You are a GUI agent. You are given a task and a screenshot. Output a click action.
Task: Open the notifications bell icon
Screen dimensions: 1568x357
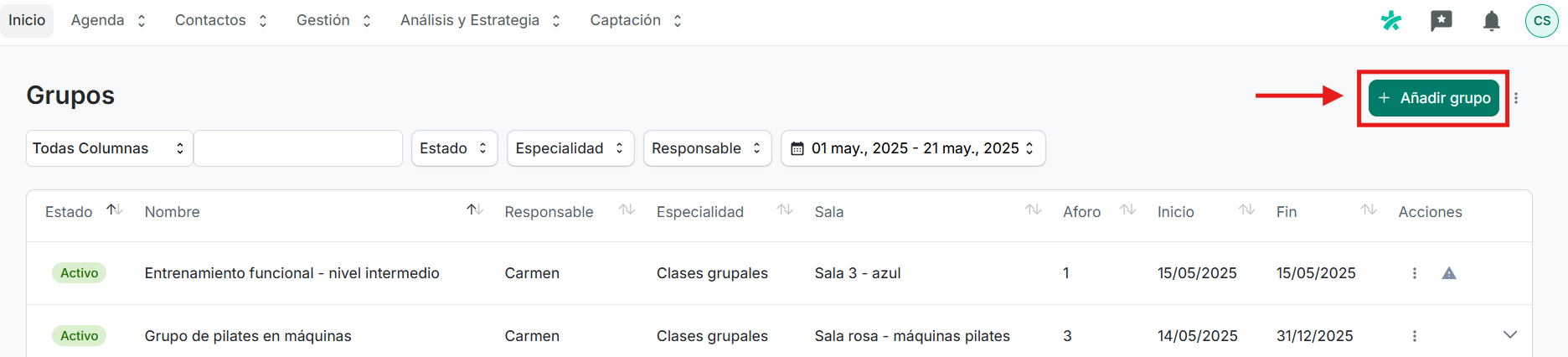1492,21
